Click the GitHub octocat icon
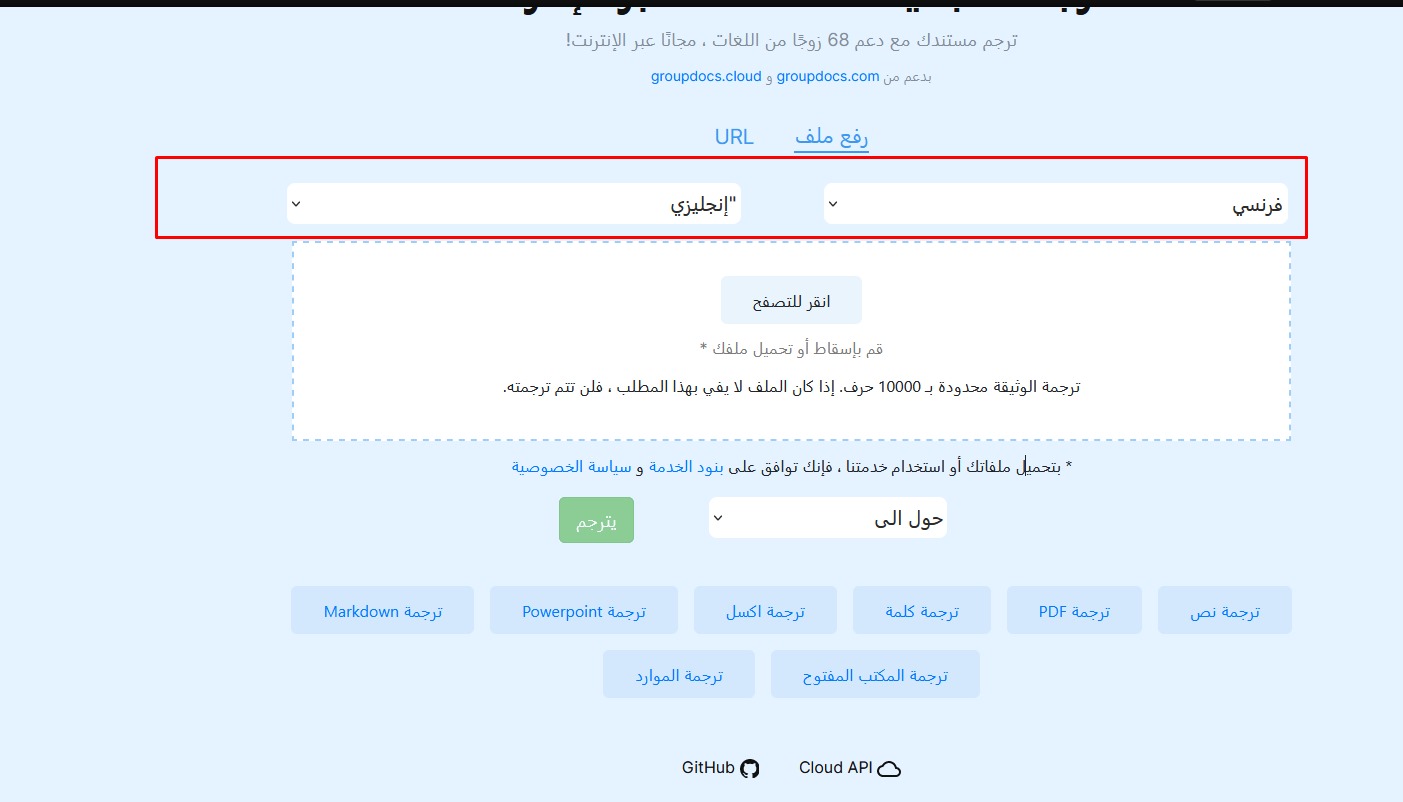 750,768
